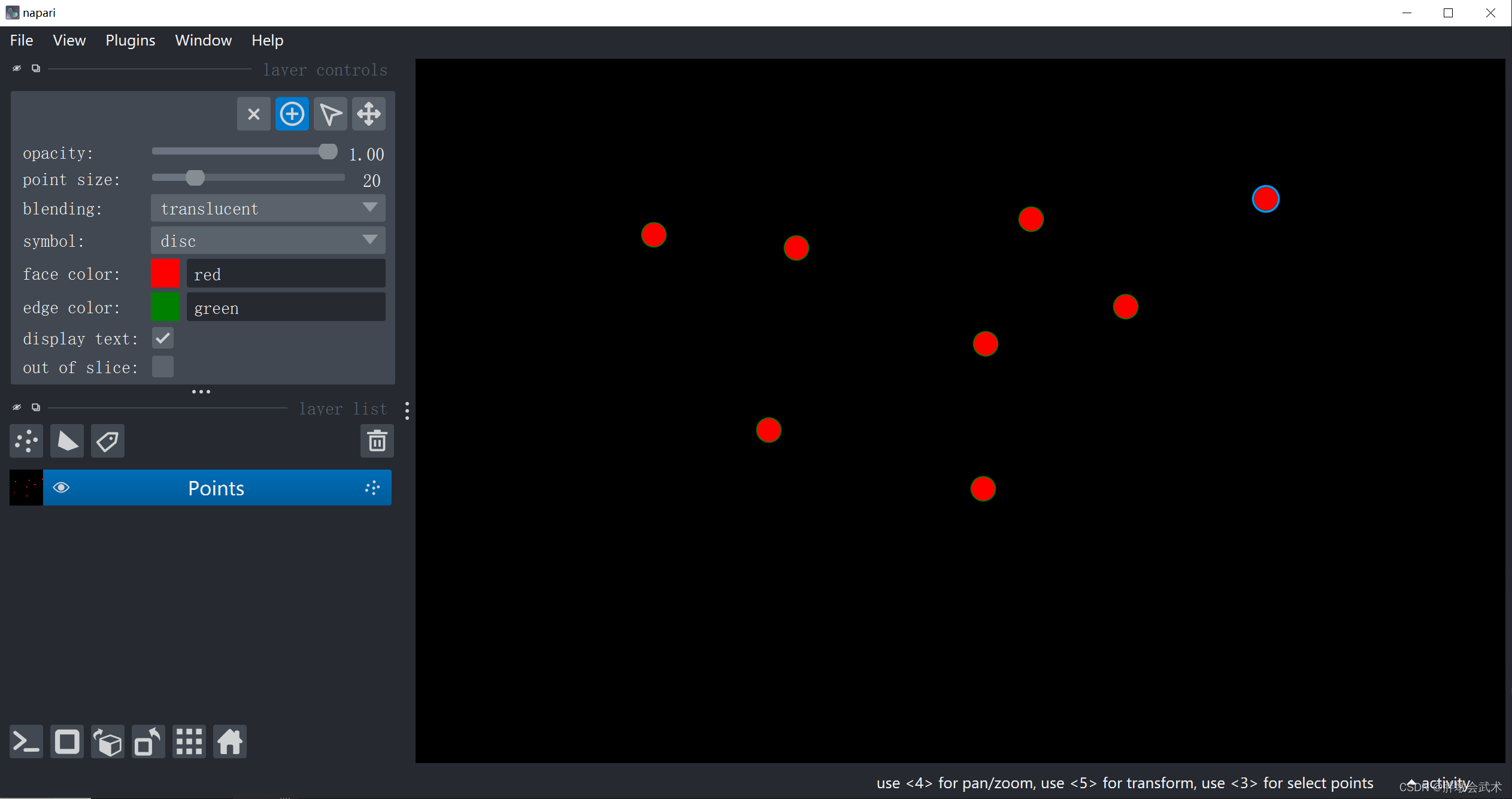Activate the add points tool
Viewport: 1512px width, 799px height.
pos(292,114)
